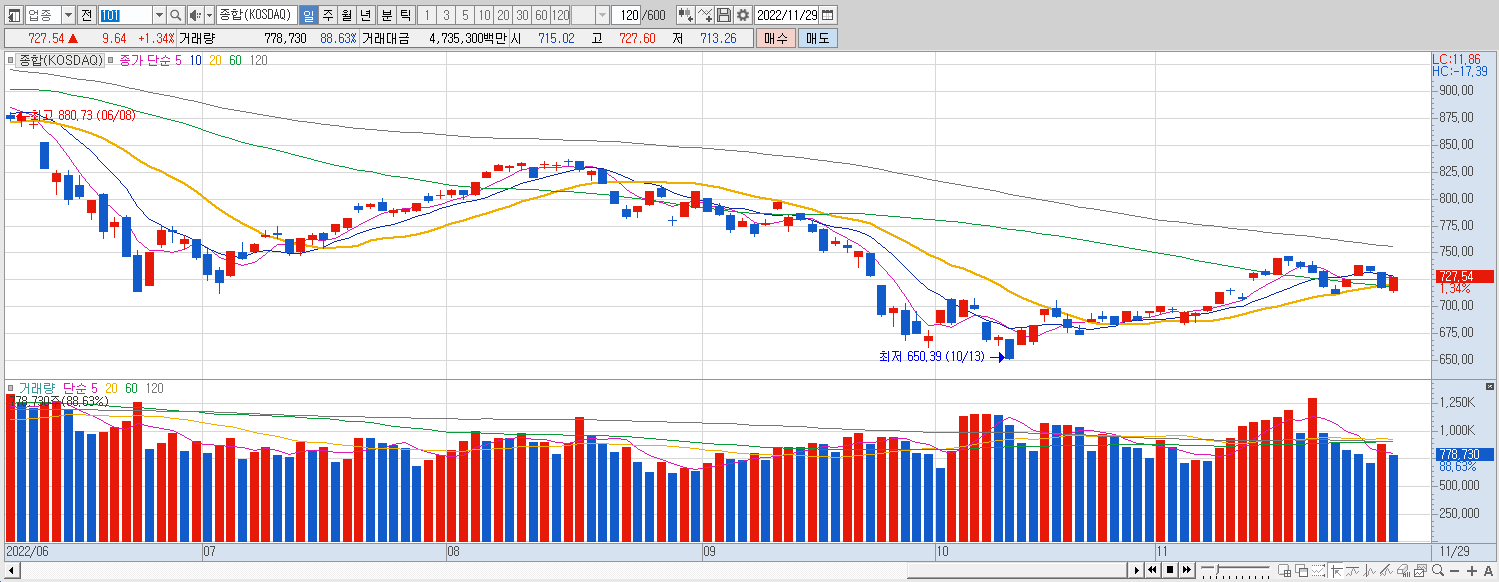Select the 분 minute period tab
Screen dimensions: 1499x582
coord(386,15)
